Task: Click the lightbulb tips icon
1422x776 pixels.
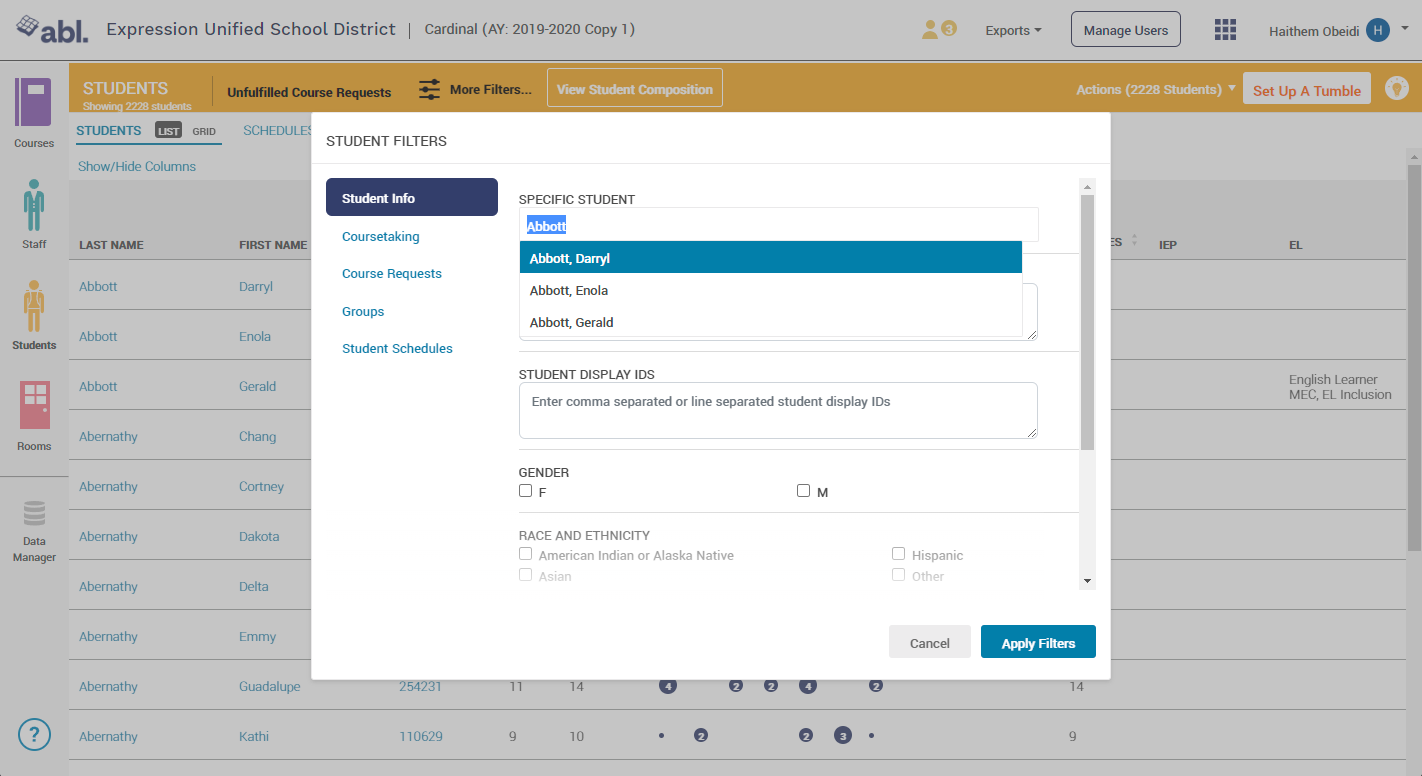Action: [1396, 89]
